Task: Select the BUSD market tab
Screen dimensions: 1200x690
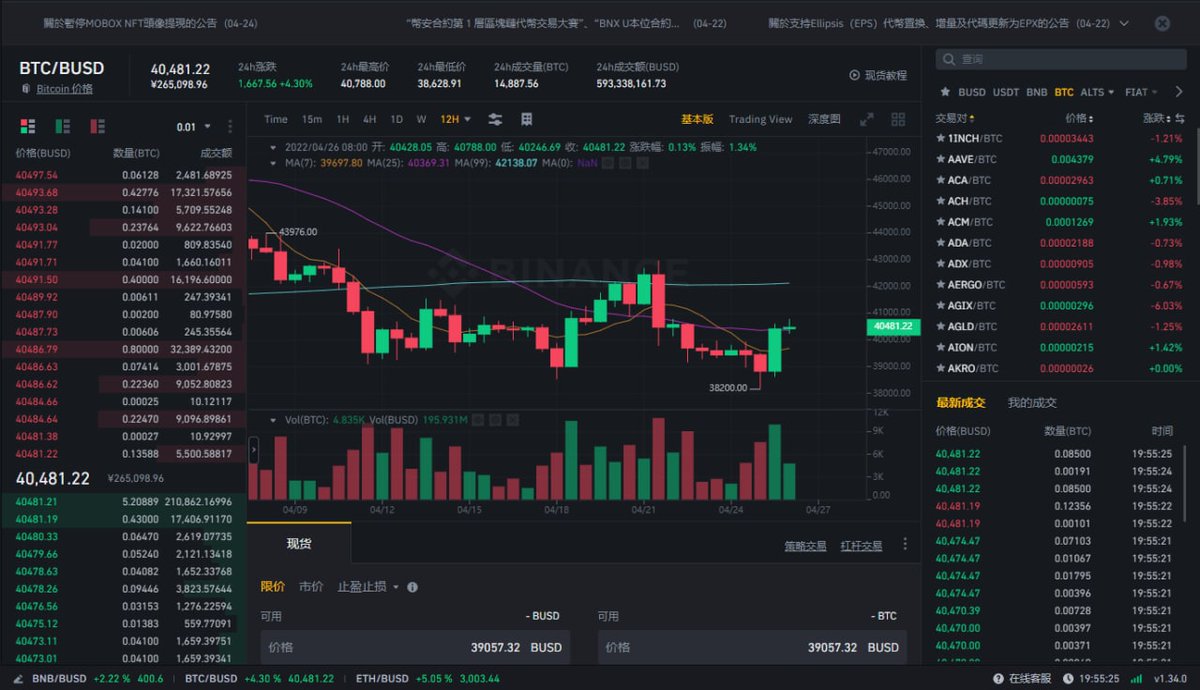Action: [x=972, y=92]
